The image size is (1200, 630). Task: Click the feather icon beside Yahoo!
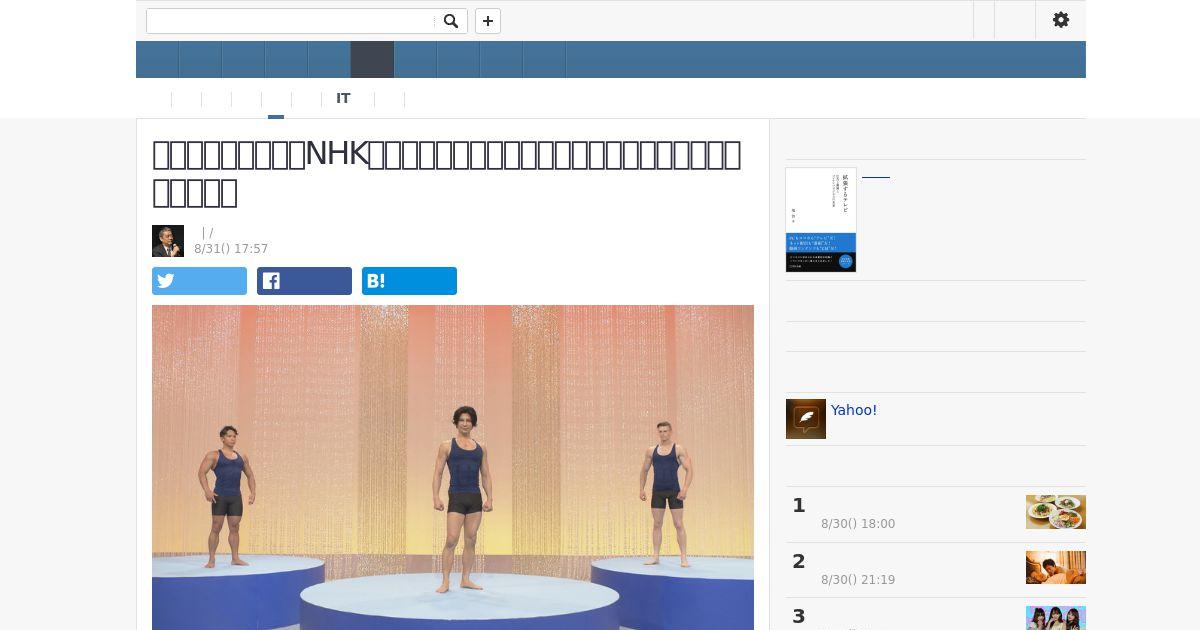(x=806, y=419)
